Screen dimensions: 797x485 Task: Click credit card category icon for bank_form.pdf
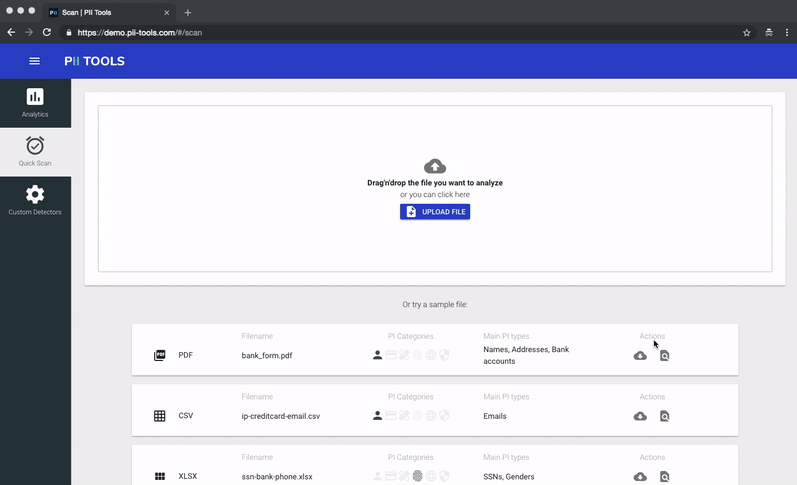(391, 355)
